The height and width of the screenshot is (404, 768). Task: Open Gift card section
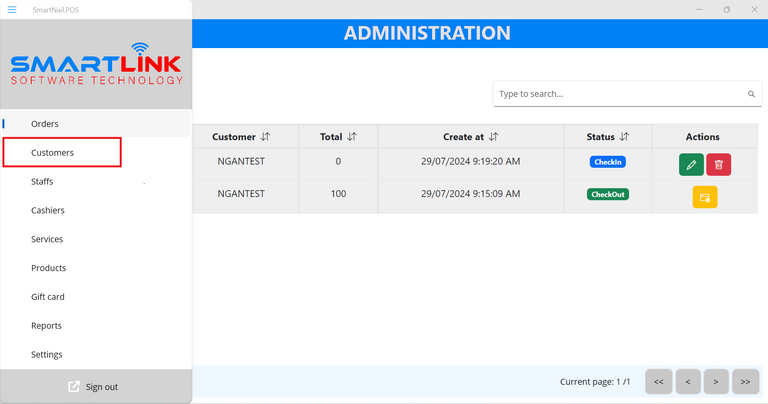click(x=48, y=297)
